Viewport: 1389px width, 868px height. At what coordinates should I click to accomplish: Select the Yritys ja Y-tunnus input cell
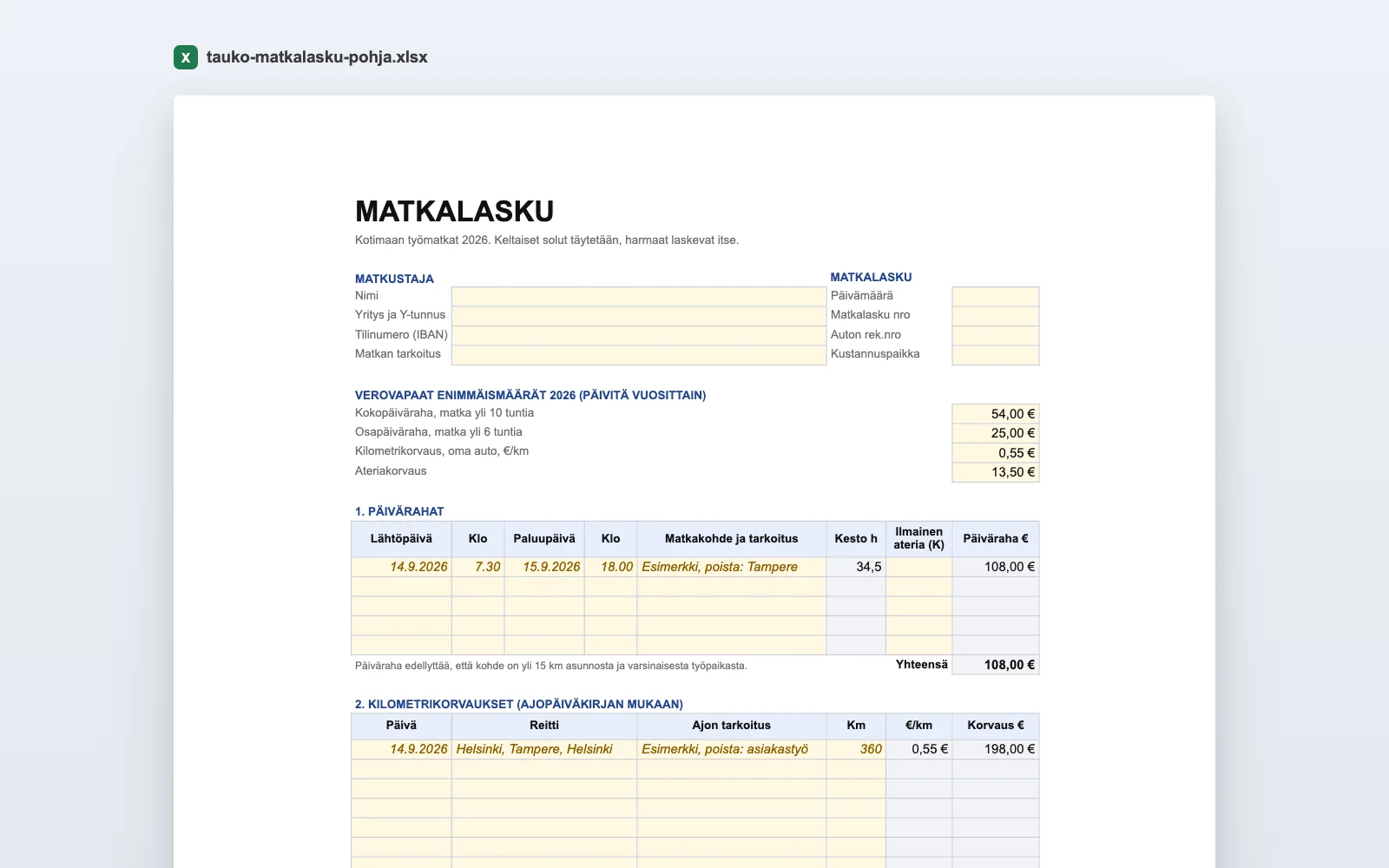click(x=639, y=316)
